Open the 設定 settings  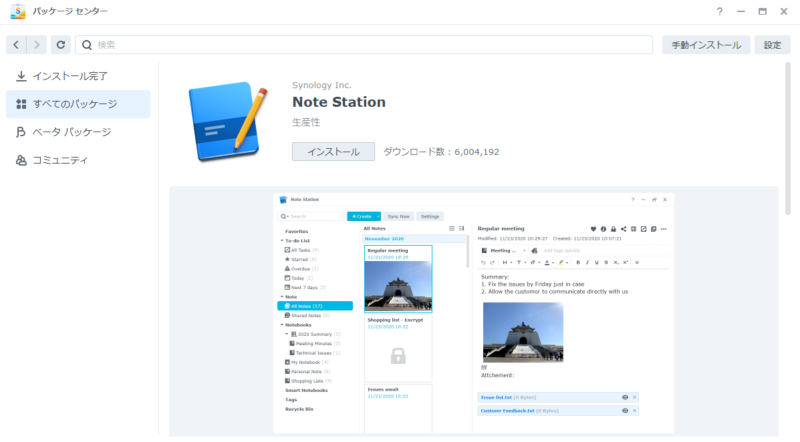[x=772, y=45]
